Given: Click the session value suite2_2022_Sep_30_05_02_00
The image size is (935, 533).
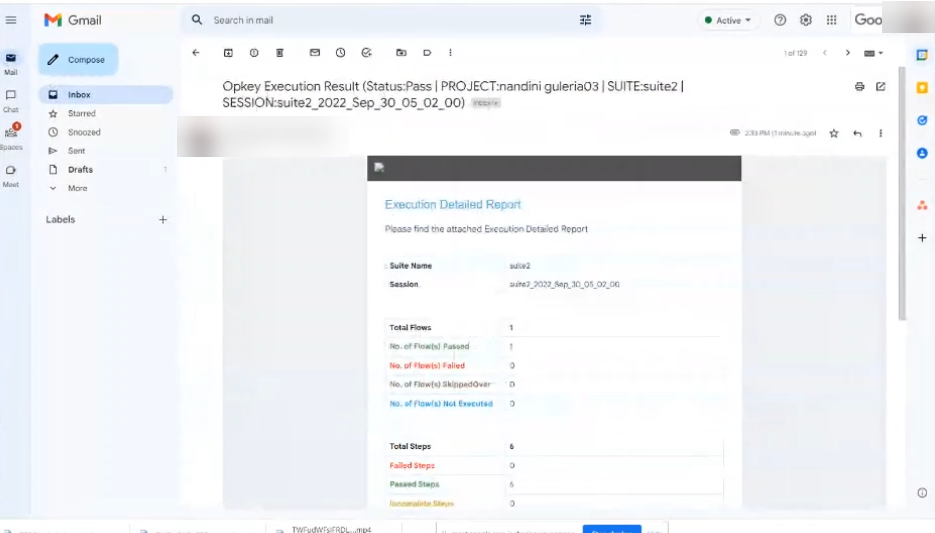Looking at the screenshot, I should (x=564, y=284).
